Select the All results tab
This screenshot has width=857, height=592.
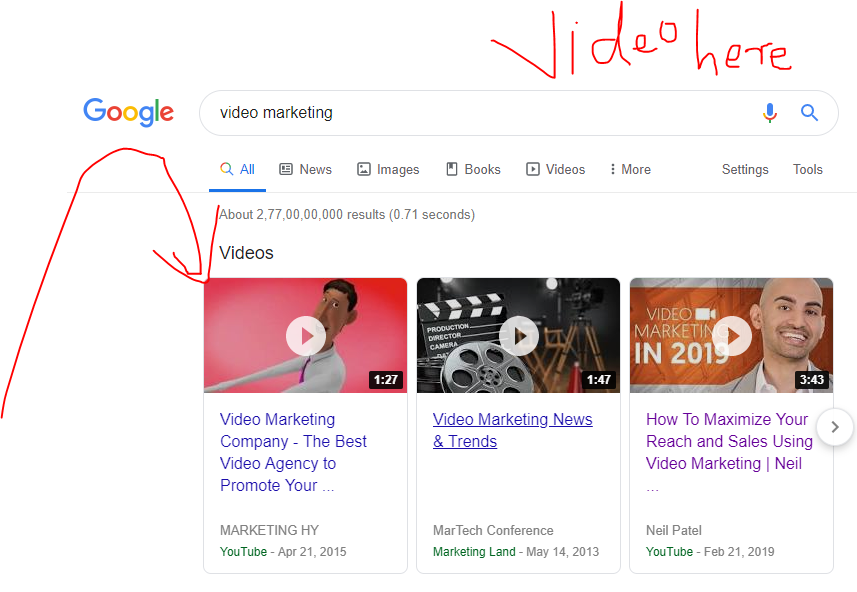[x=237, y=170]
